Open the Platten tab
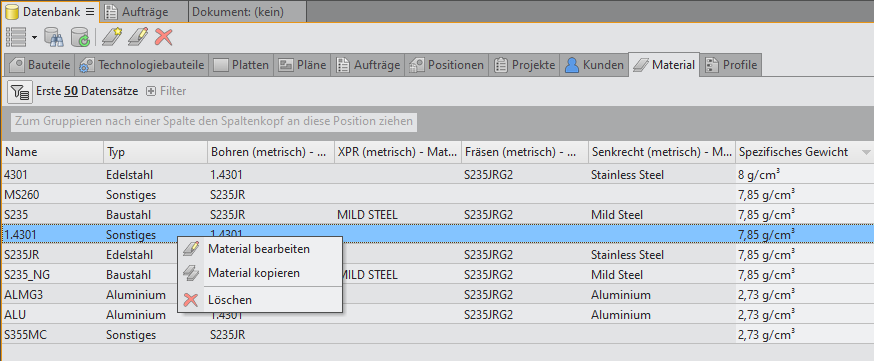 (x=242, y=65)
